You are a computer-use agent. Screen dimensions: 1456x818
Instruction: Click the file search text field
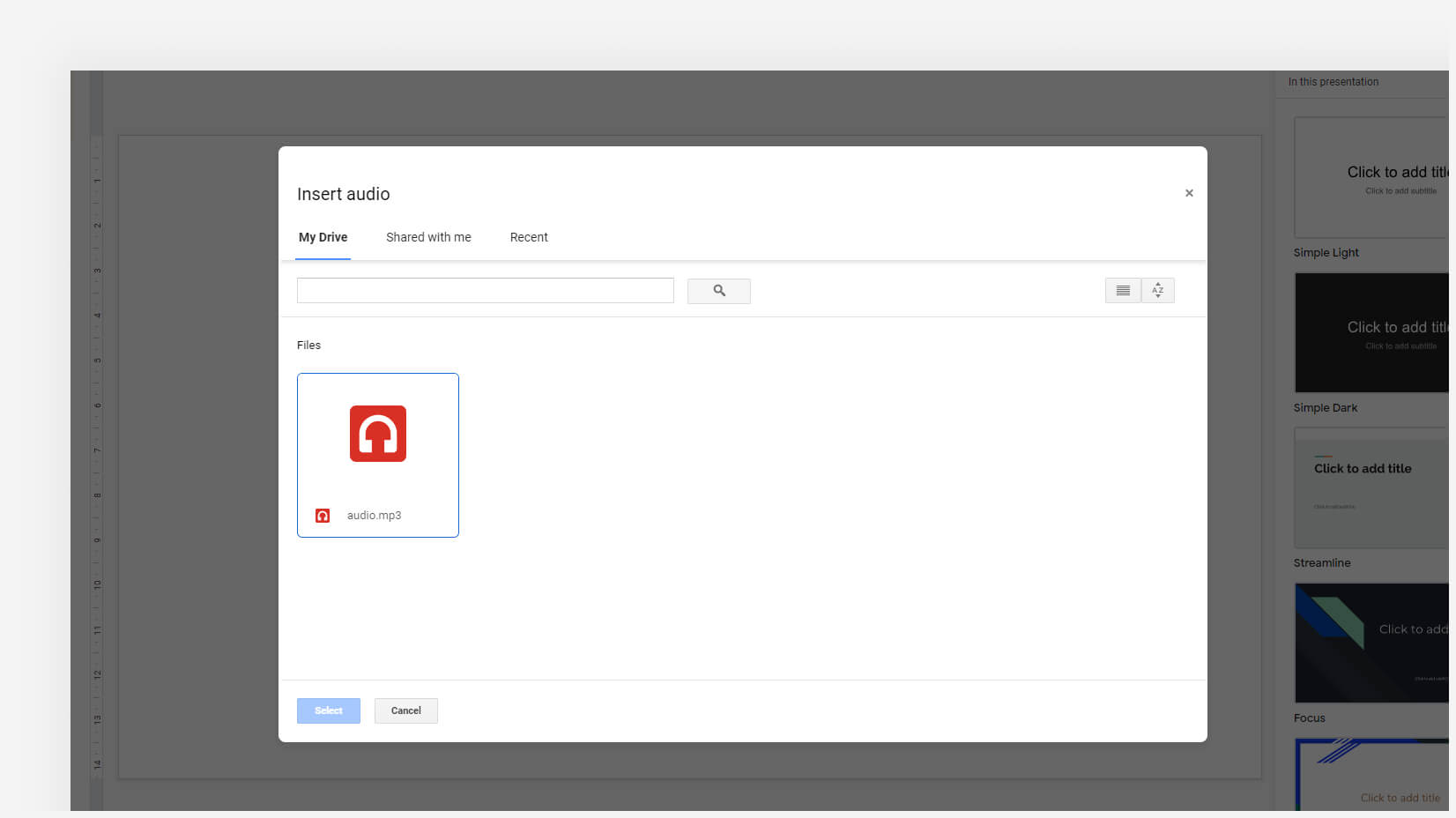tap(485, 291)
